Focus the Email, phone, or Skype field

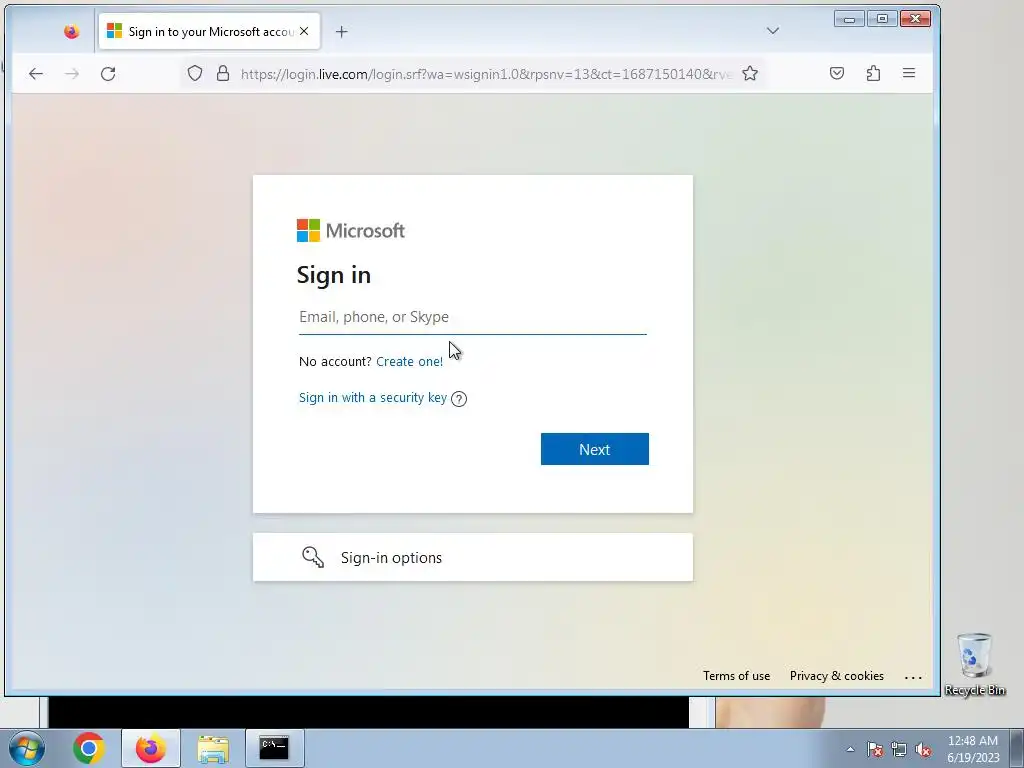pos(473,317)
